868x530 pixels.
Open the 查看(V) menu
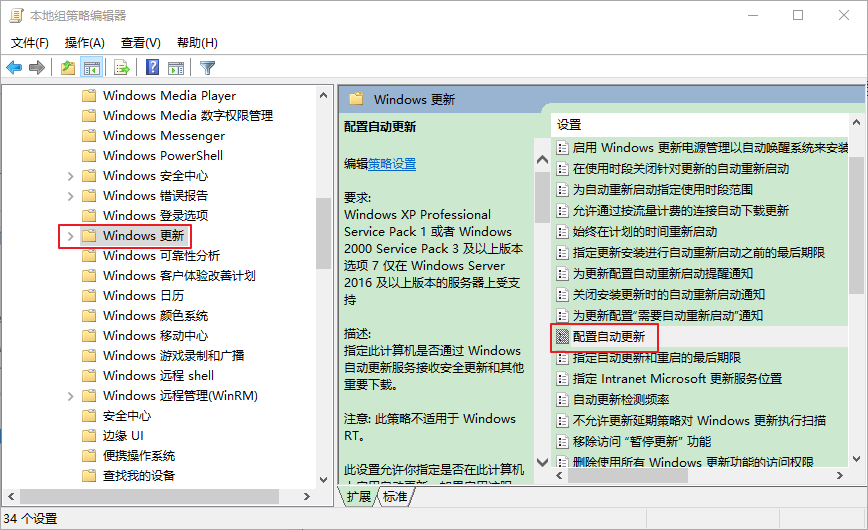141,43
